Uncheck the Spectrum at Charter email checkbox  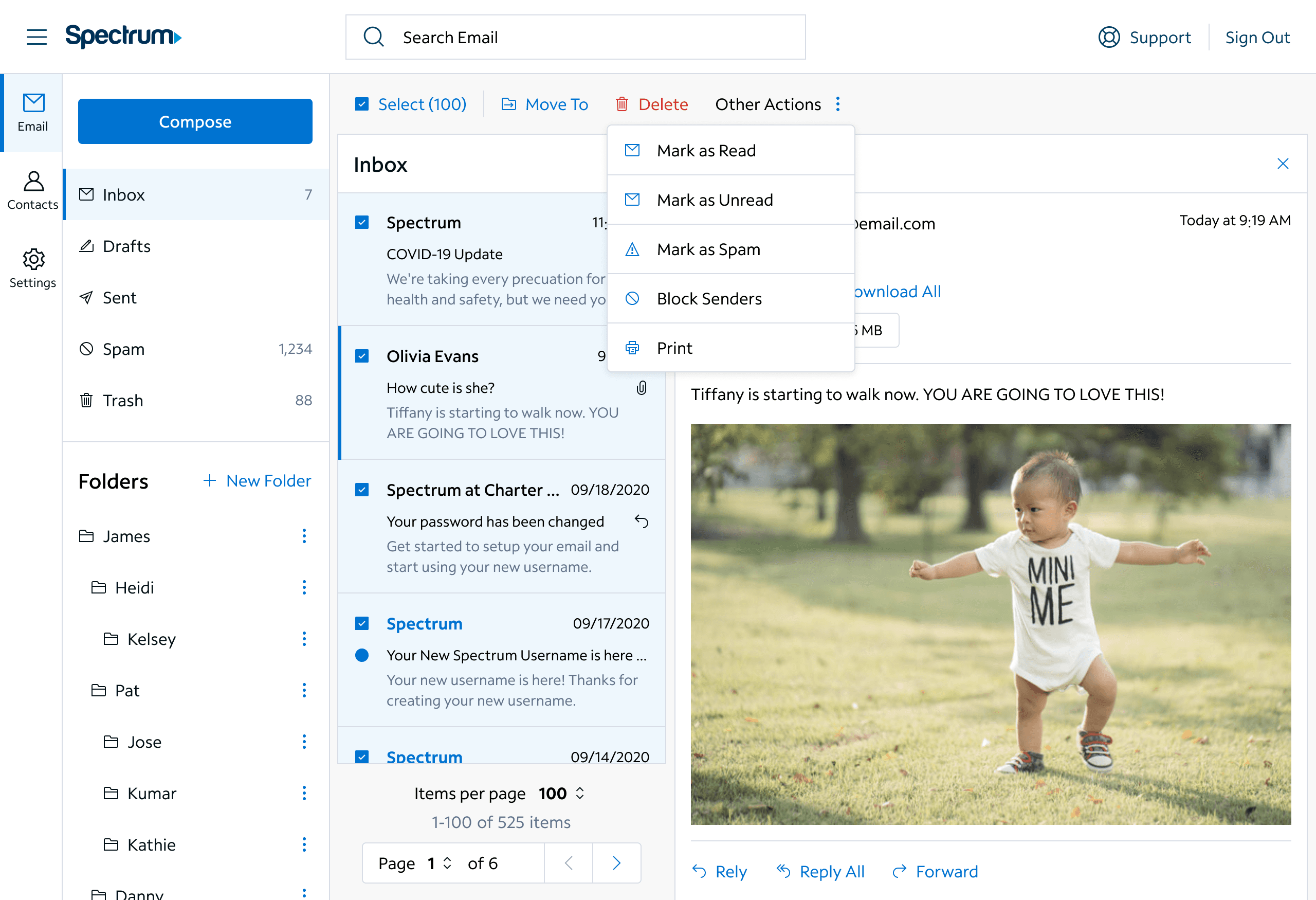click(362, 490)
